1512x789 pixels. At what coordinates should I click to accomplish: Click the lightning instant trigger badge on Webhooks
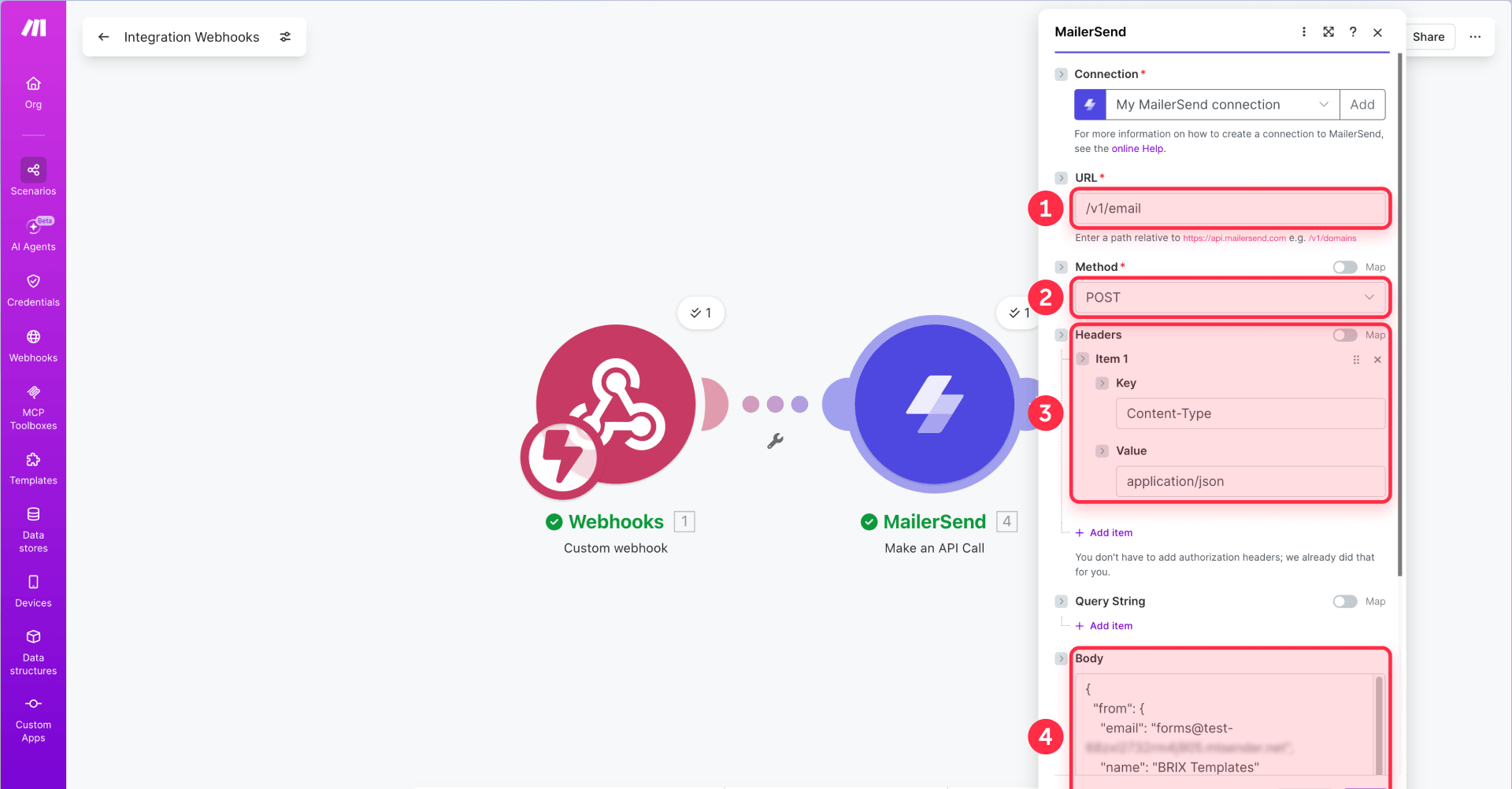click(x=561, y=457)
